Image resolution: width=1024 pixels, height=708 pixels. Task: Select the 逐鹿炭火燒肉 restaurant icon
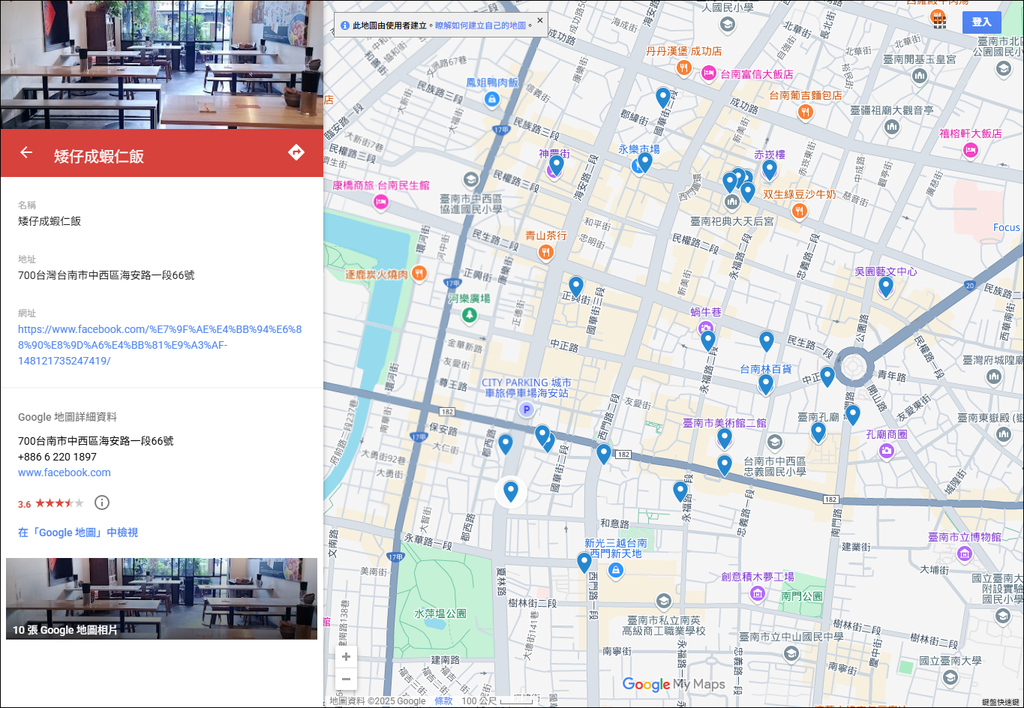(x=420, y=273)
